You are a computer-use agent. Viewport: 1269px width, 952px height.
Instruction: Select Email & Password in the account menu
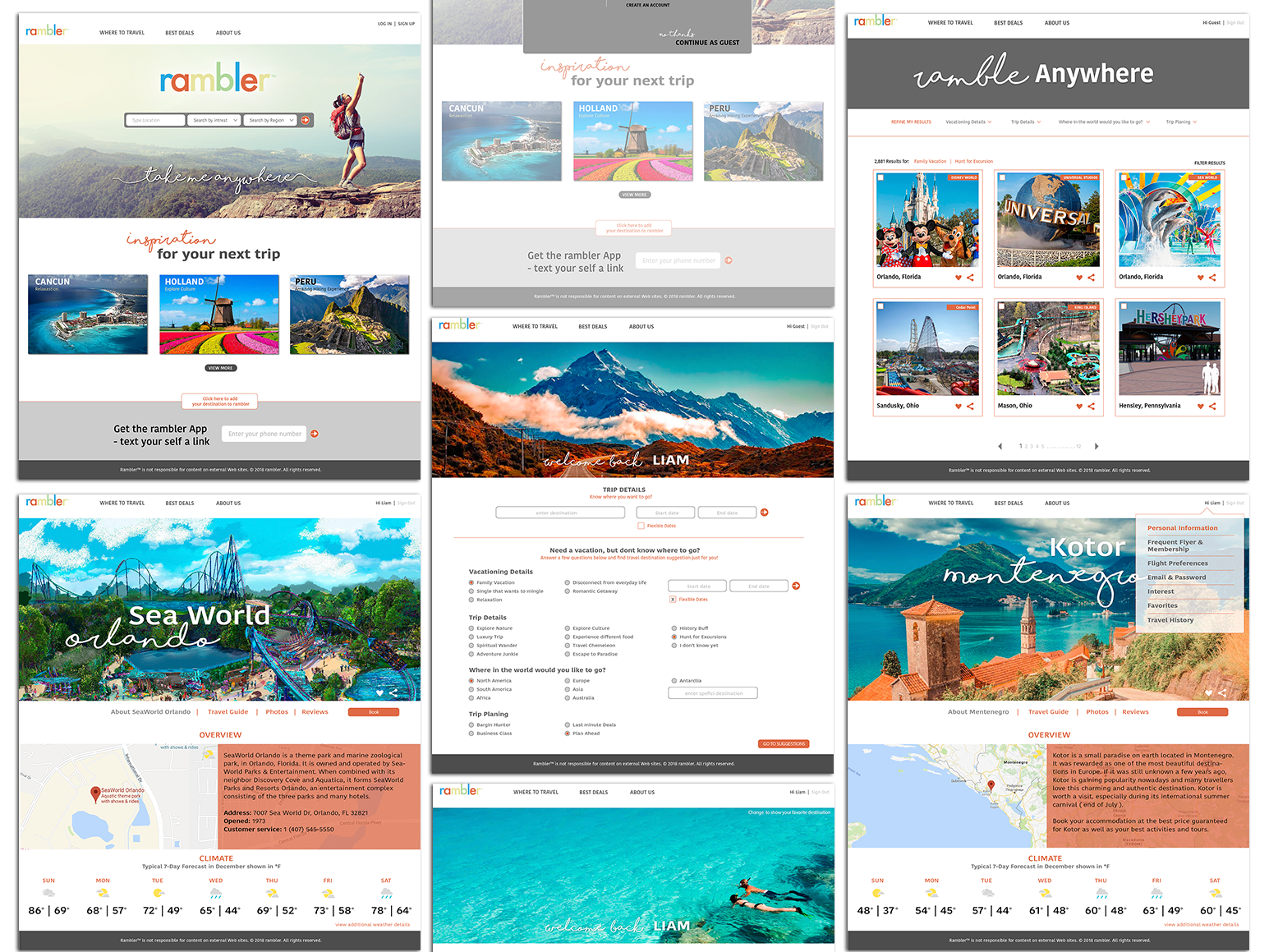click(x=1177, y=577)
